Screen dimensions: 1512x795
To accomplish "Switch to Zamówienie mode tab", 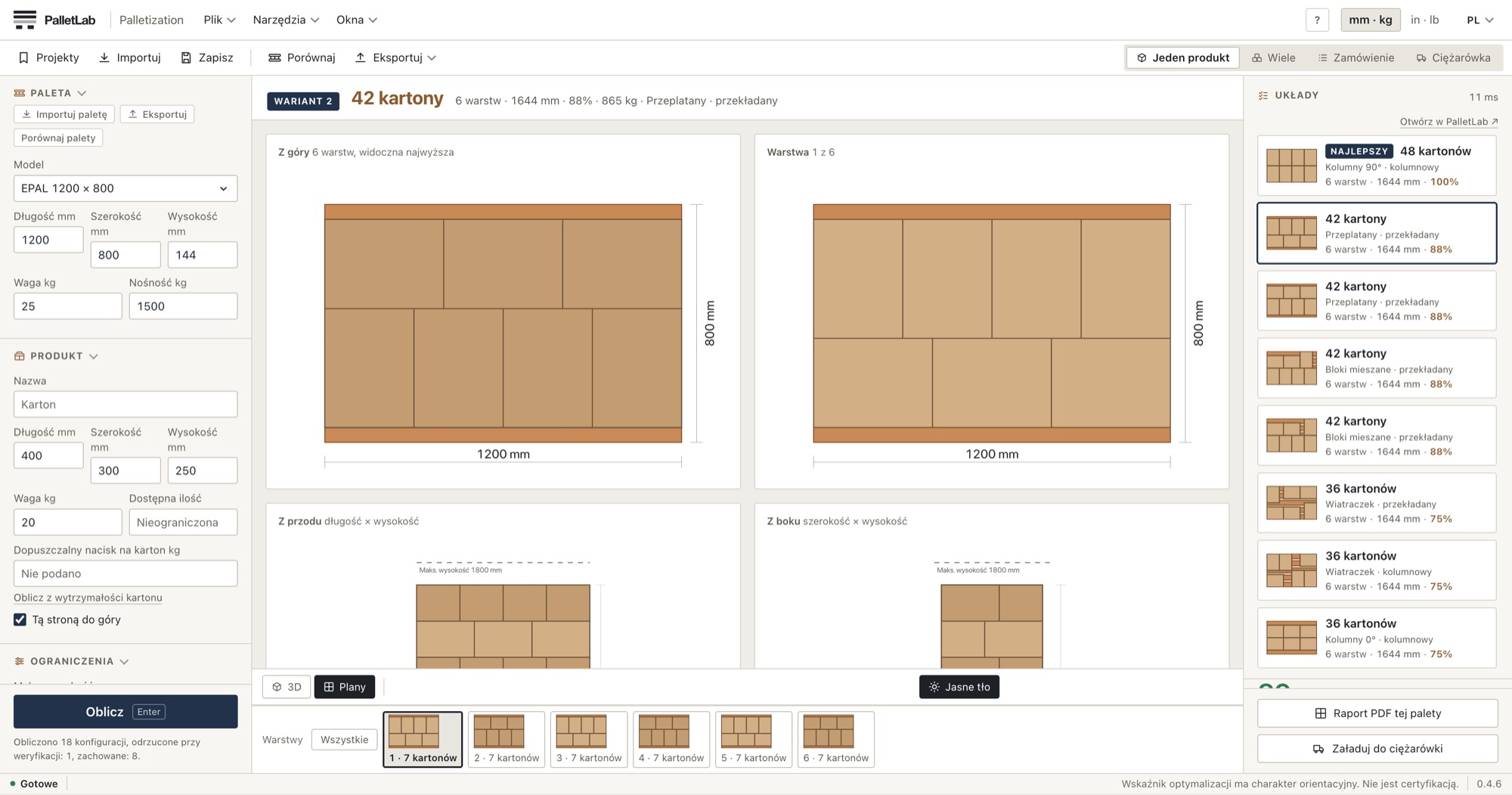I will tap(1356, 57).
